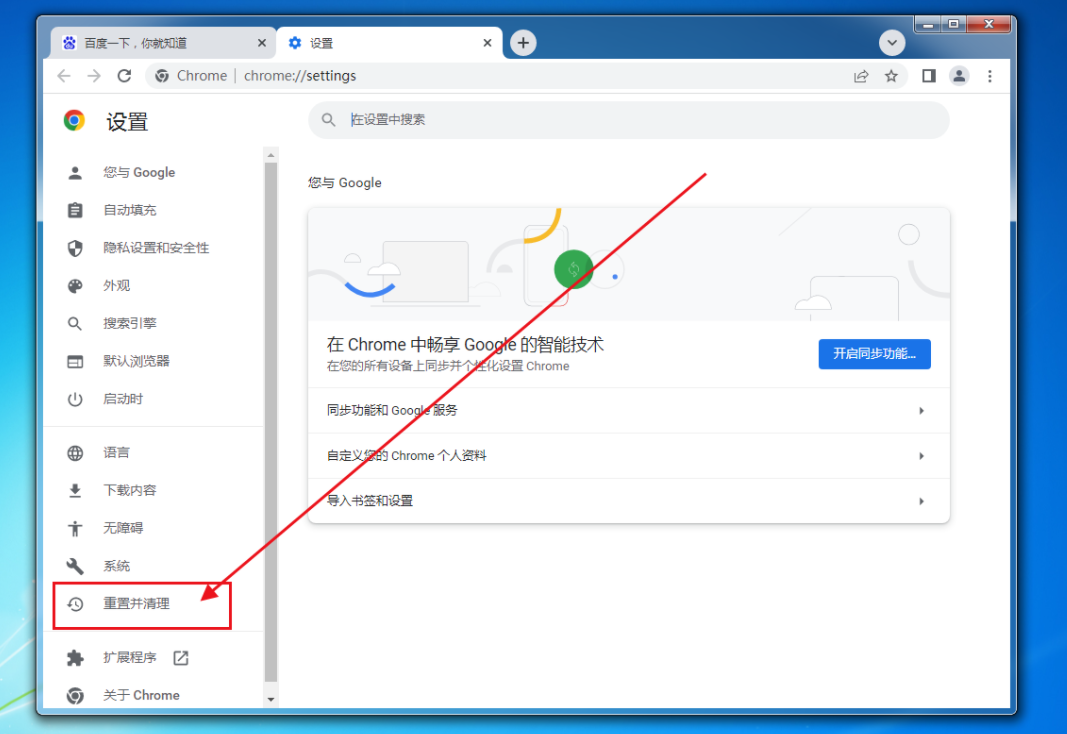This screenshot has height=734, width=1067.
Task: Expand arrow for 同步功能和 Google 服务
Action: tap(921, 411)
